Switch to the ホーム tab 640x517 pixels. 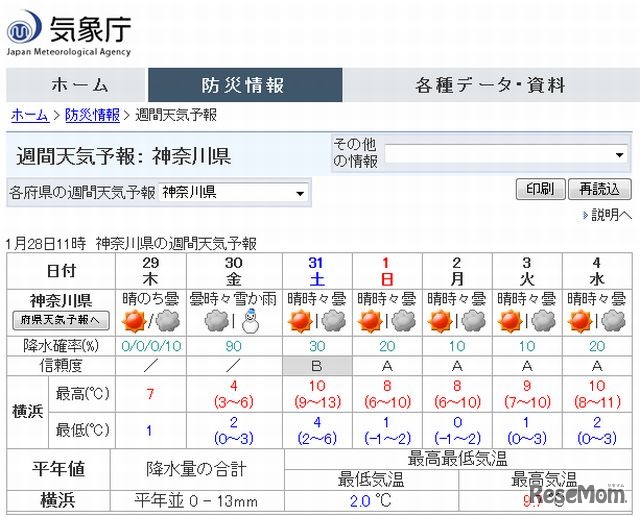[x=79, y=85]
